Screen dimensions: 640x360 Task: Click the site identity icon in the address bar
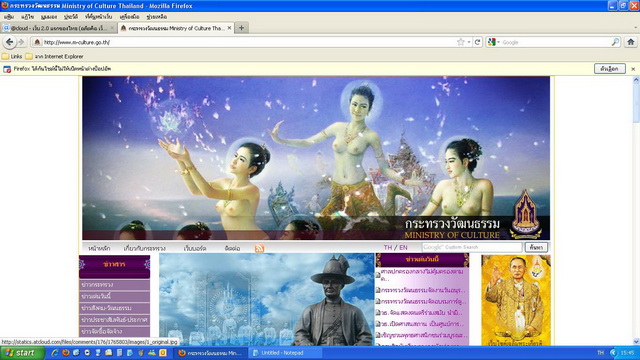point(37,42)
